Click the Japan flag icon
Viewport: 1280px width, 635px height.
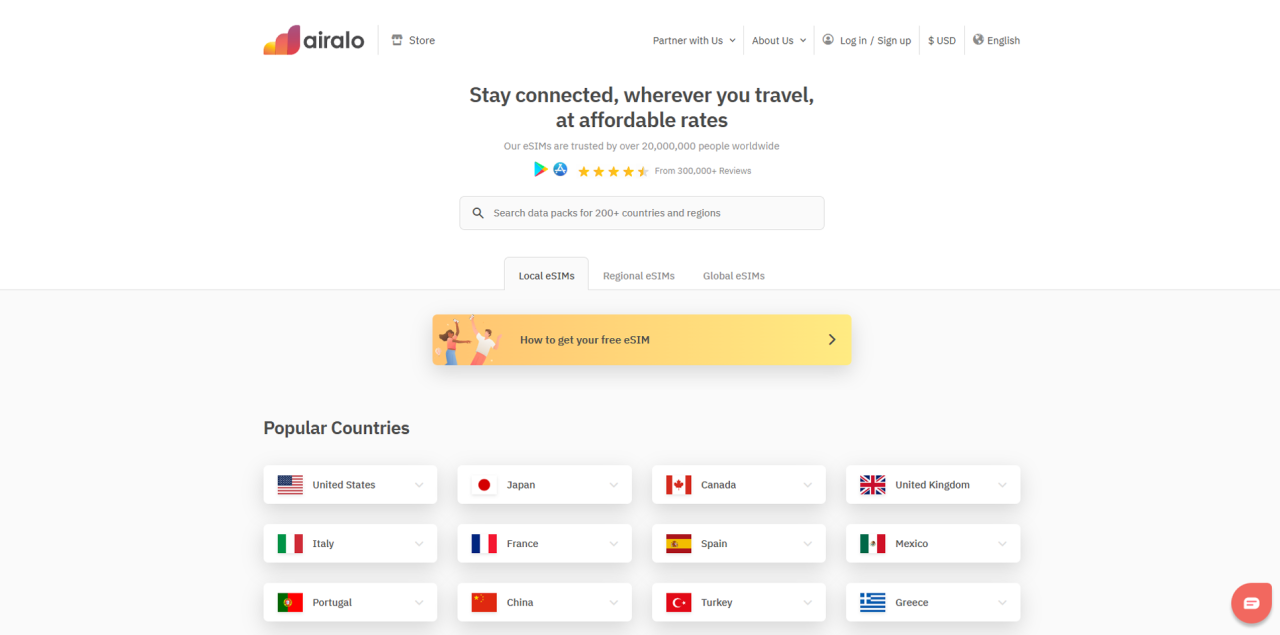484,485
